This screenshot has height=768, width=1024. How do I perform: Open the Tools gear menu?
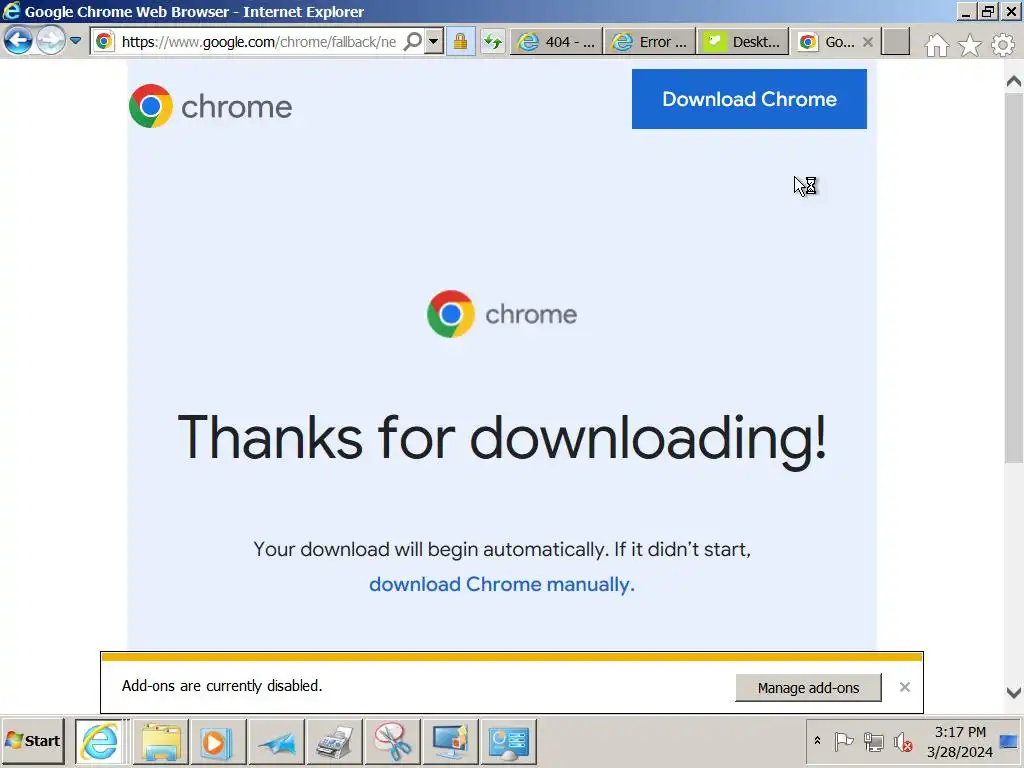(1002, 44)
